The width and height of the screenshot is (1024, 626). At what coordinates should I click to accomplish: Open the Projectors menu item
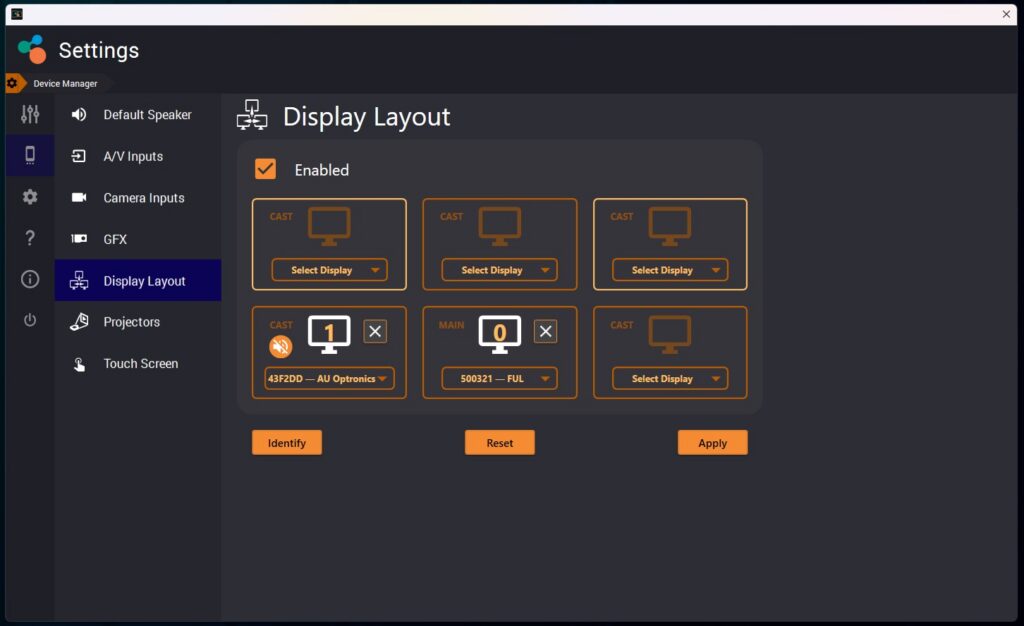[x=131, y=322]
